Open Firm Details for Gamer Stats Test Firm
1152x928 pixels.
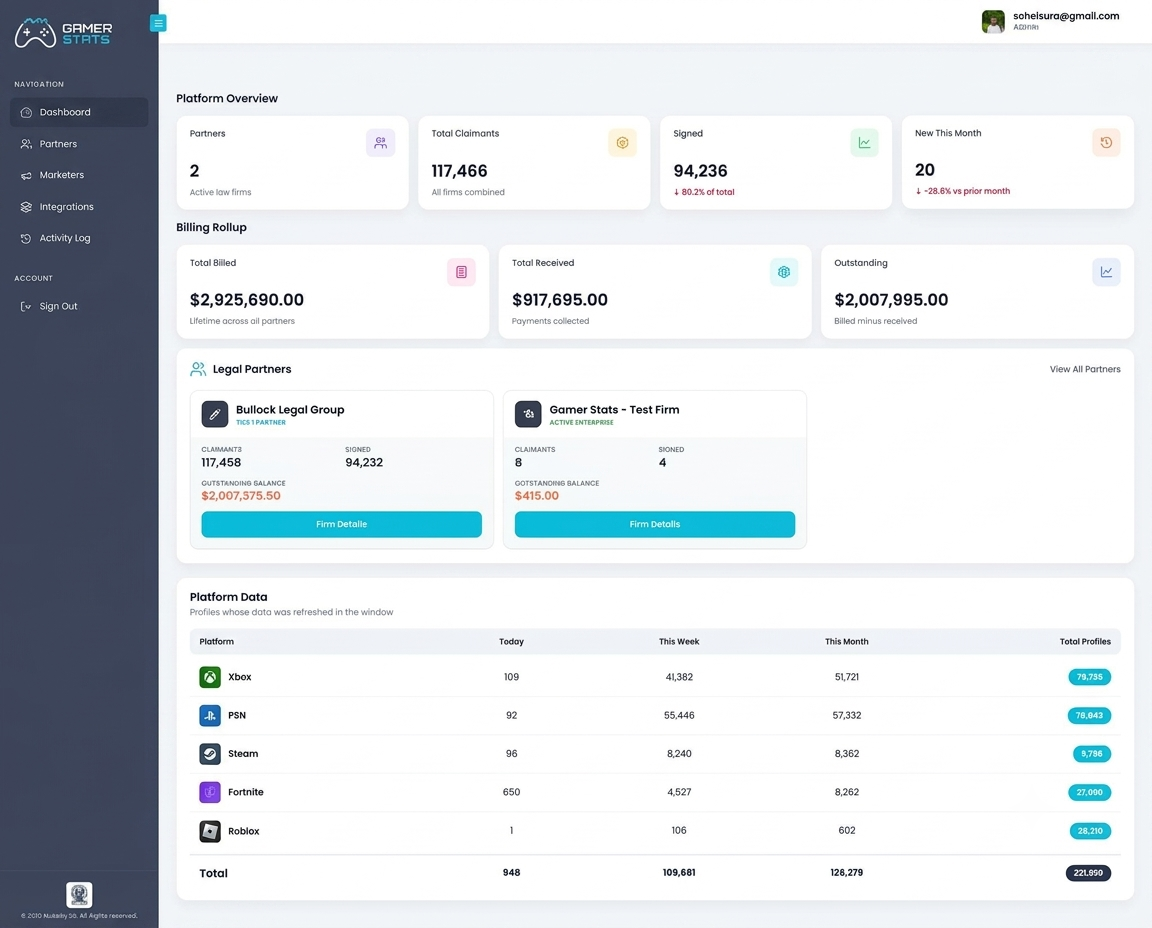(x=655, y=524)
